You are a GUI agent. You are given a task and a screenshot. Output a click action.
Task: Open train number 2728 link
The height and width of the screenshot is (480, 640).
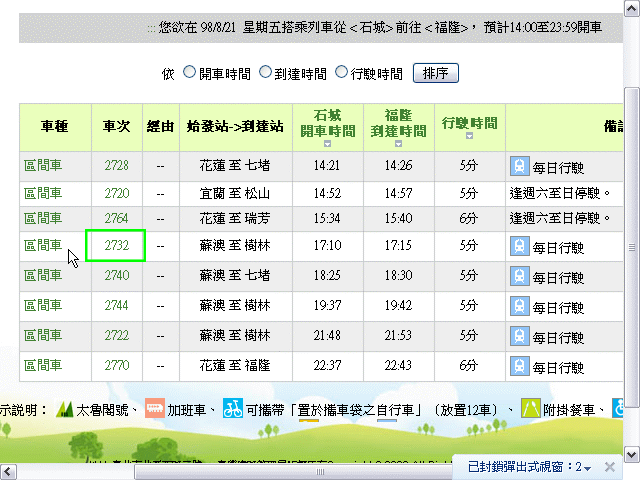116,166
